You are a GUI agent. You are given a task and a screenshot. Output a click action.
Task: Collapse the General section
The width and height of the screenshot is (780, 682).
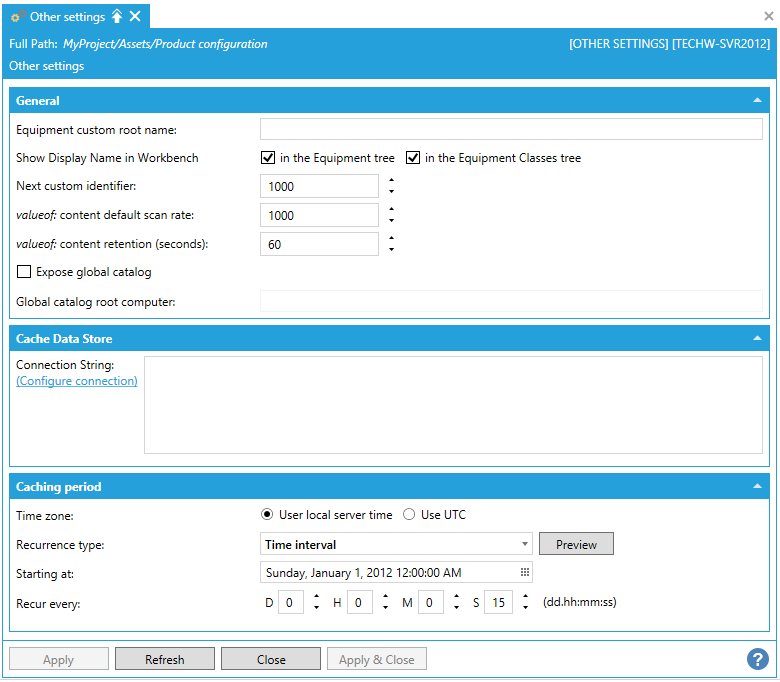coord(757,101)
